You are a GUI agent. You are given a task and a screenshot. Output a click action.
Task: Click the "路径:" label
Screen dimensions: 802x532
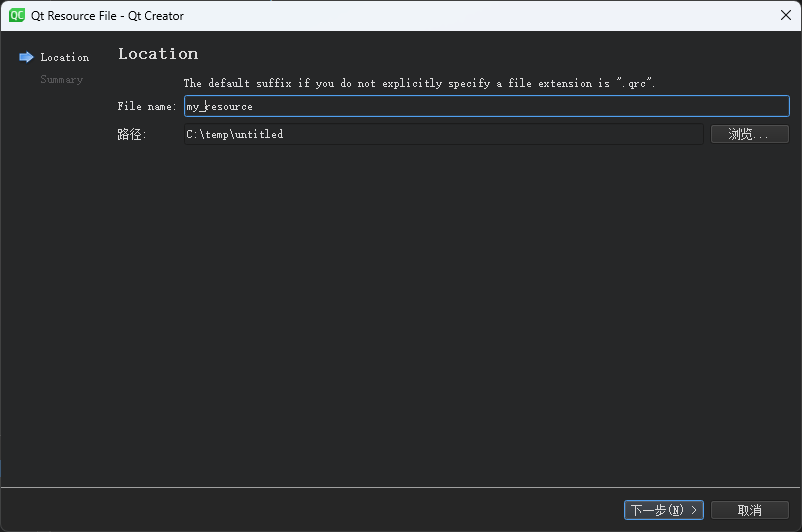132,134
